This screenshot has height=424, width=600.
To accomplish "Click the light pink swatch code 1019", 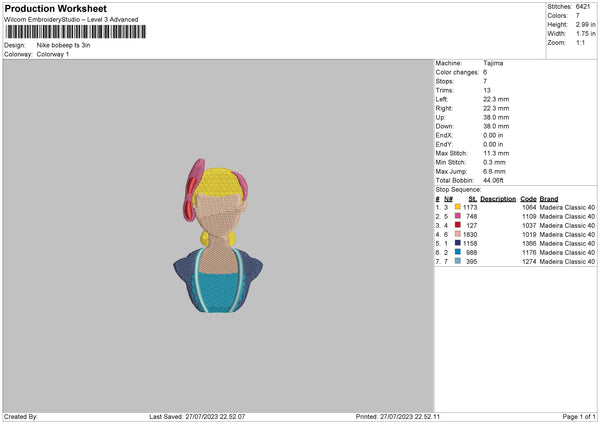I will [458, 234].
